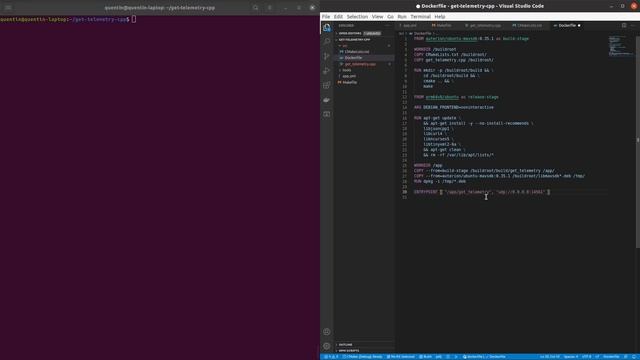Open the Accounts icon in activity bar
The image size is (640, 360).
coord(327,332)
